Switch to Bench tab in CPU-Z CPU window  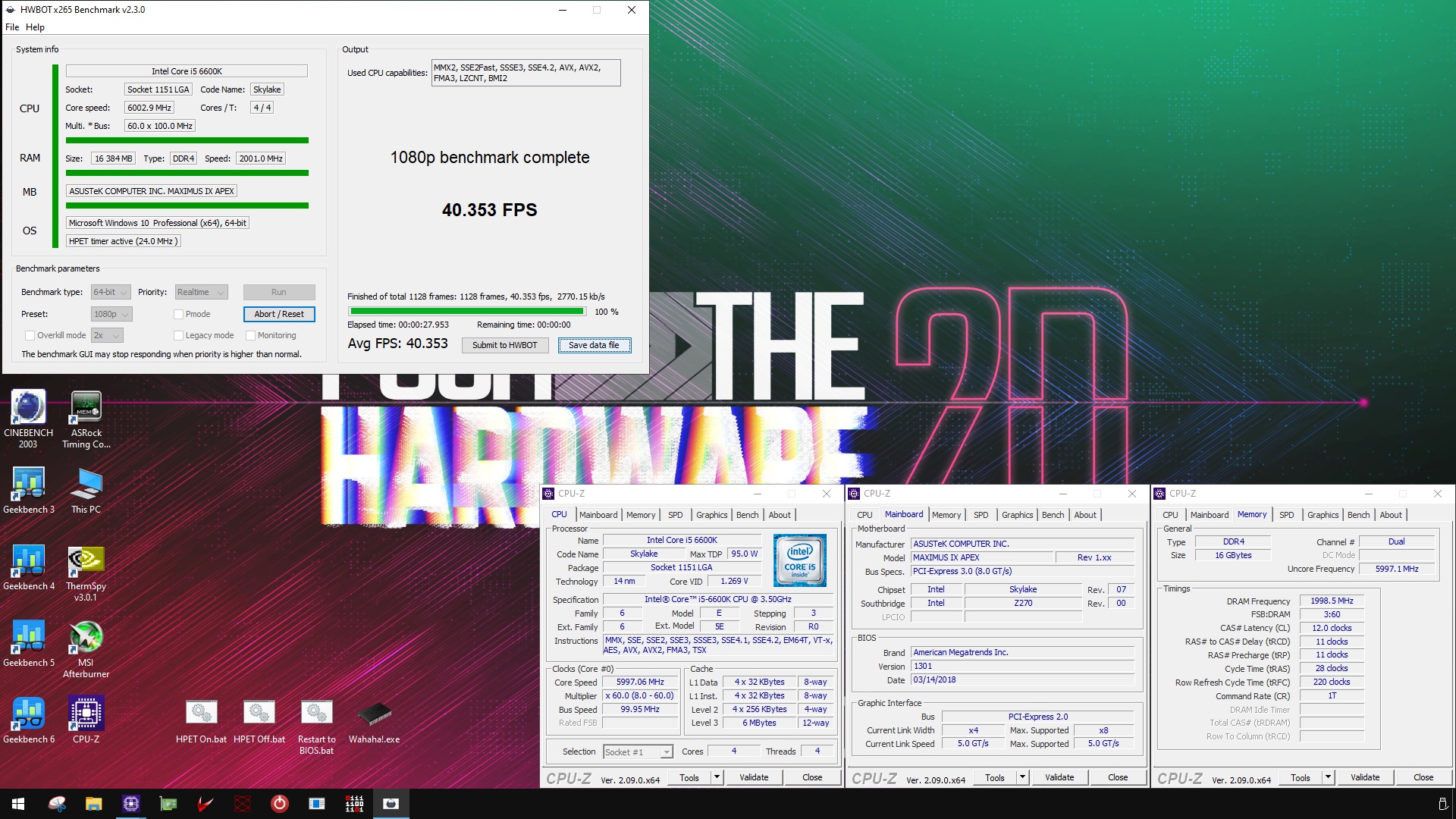(x=747, y=515)
